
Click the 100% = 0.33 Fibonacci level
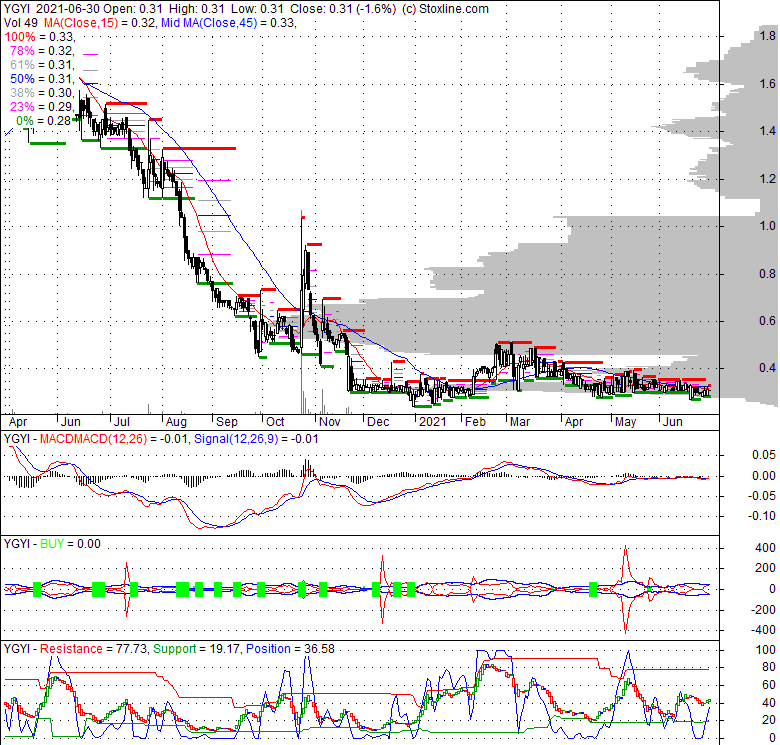click(x=39, y=37)
